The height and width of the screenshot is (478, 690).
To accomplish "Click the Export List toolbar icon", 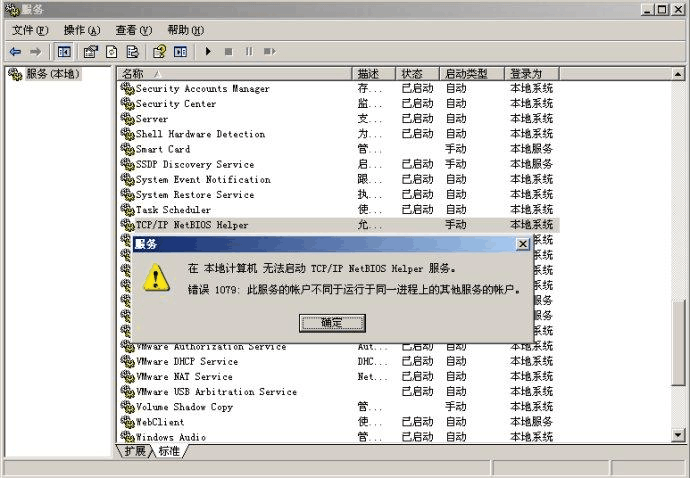I will (x=132, y=51).
